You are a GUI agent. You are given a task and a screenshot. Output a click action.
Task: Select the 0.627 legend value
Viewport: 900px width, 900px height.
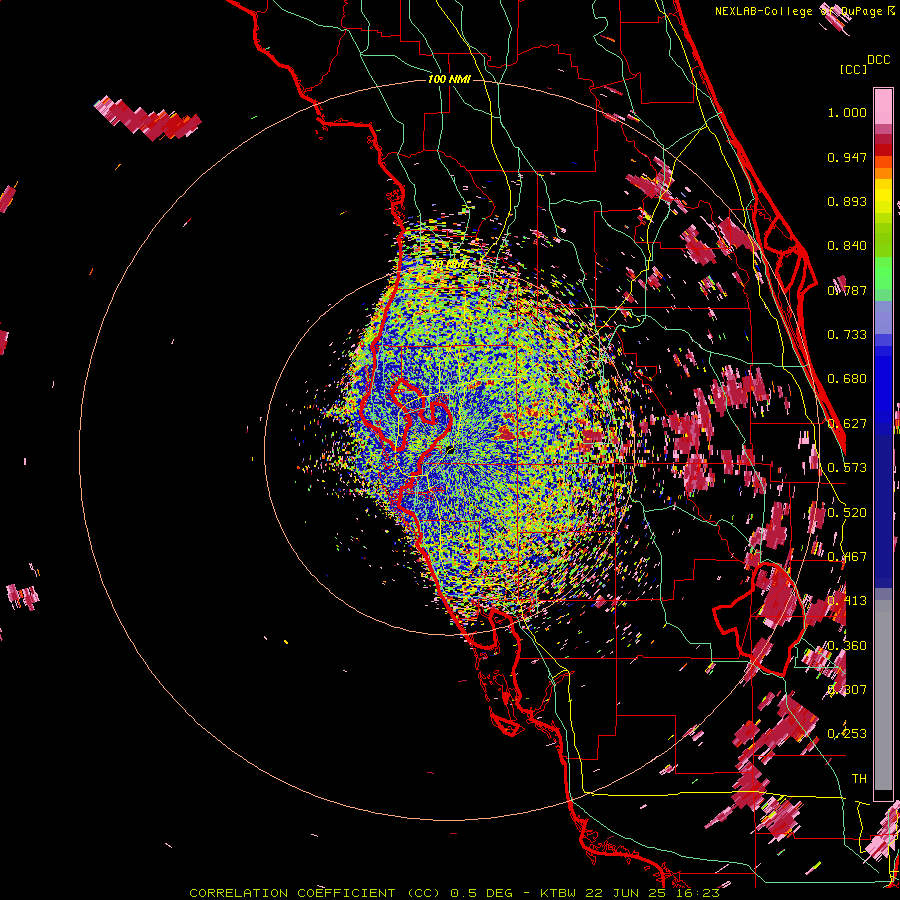(847, 424)
